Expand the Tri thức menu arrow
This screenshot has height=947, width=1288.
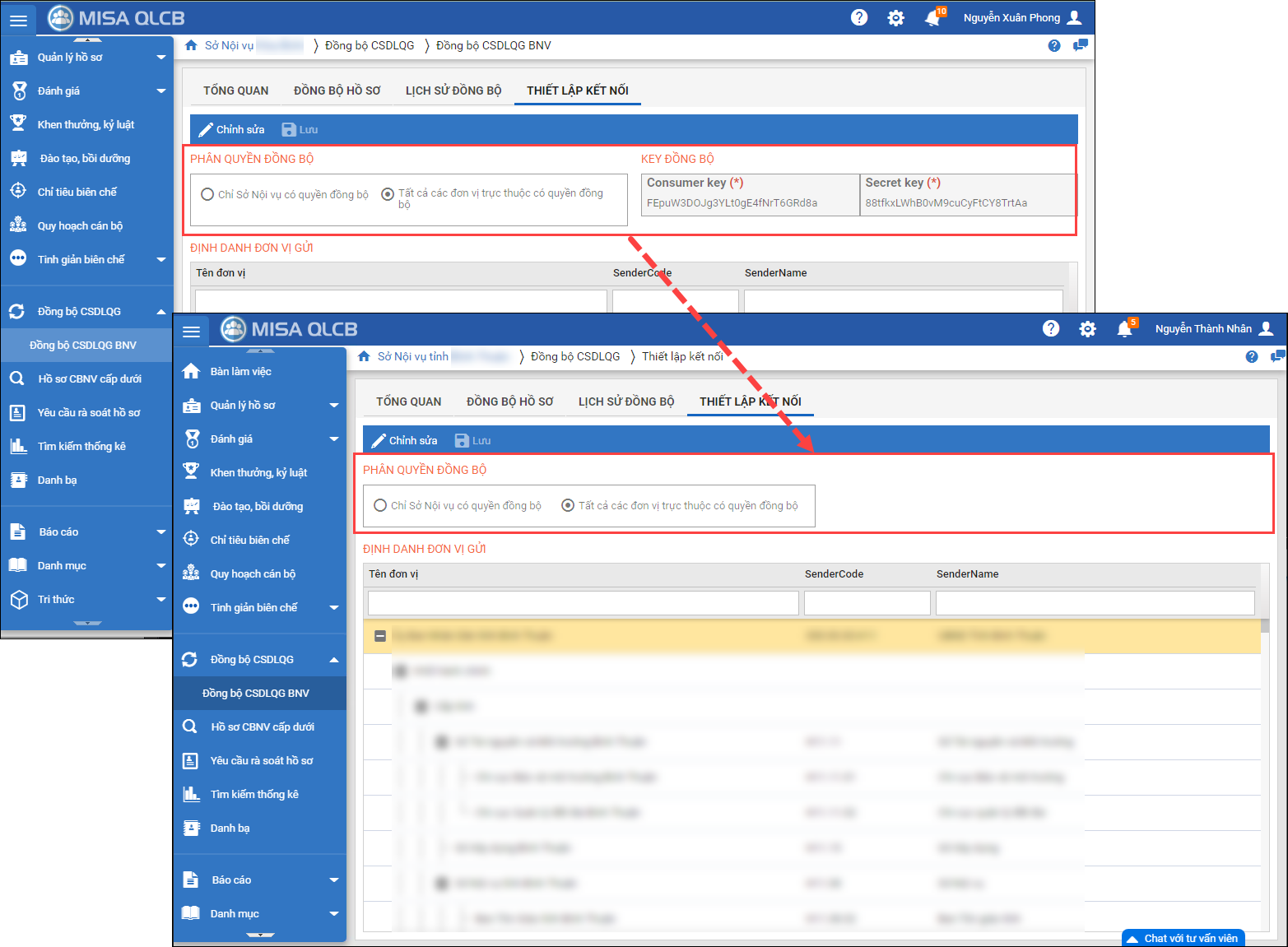click(161, 599)
